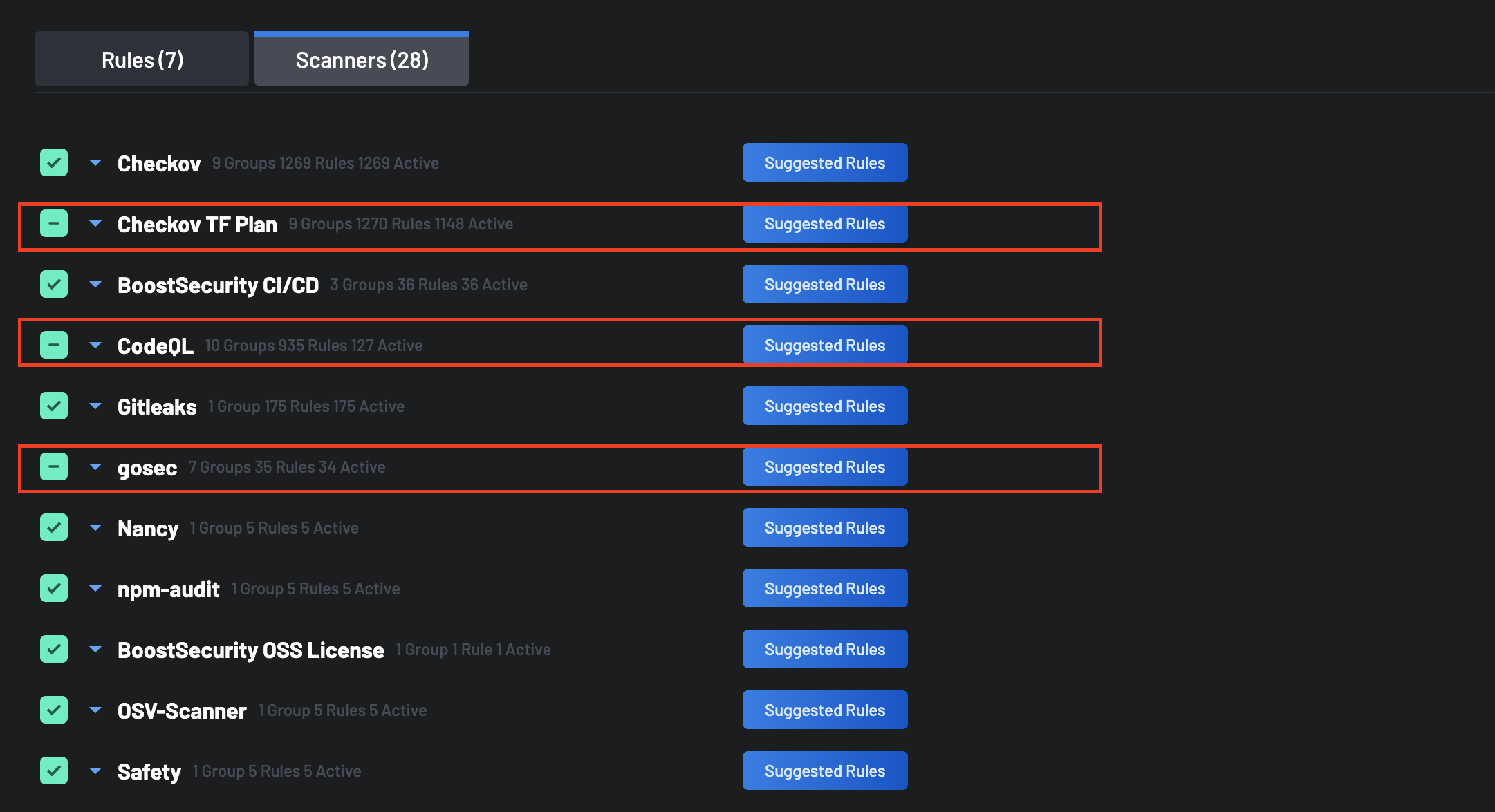Image resolution: width=1495 pixels, height=812 pixels.
Task: Click '10 Groups 935 Rules 127 Active' text
Action: coord(314,346)
